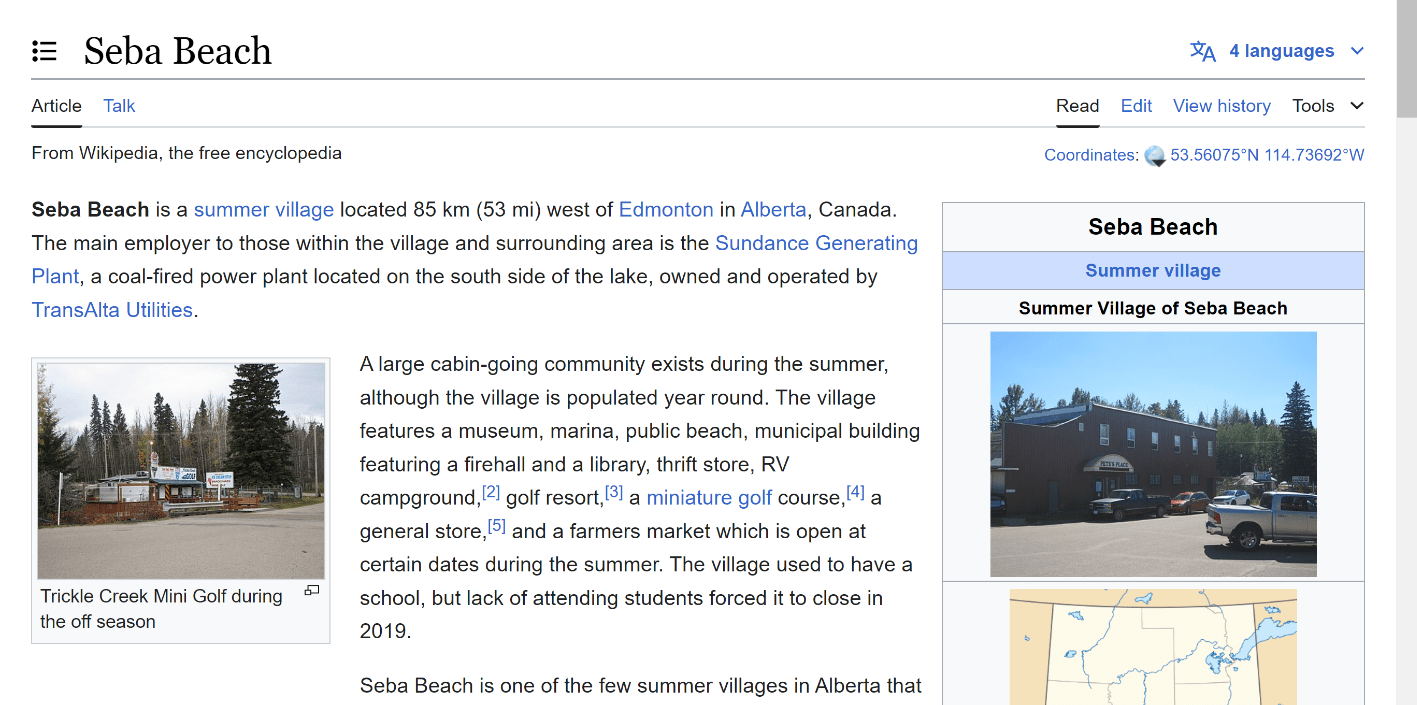Switch to the Talk tab
The width and height of the screenshot is (1417, 705).
tap(119, 106)
